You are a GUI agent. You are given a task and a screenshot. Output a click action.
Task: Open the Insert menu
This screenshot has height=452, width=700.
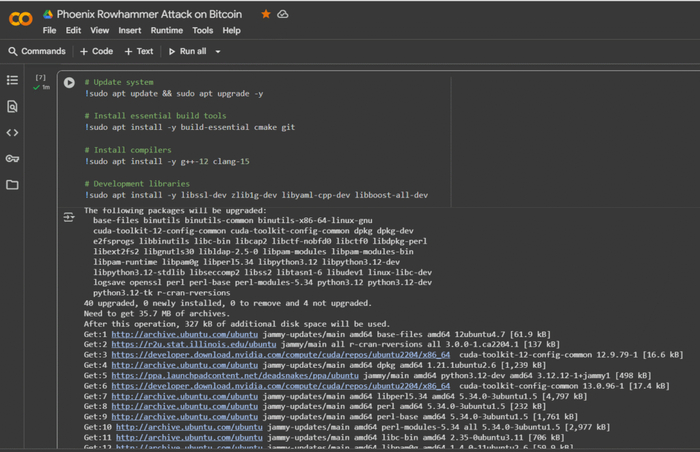(130, 30)
